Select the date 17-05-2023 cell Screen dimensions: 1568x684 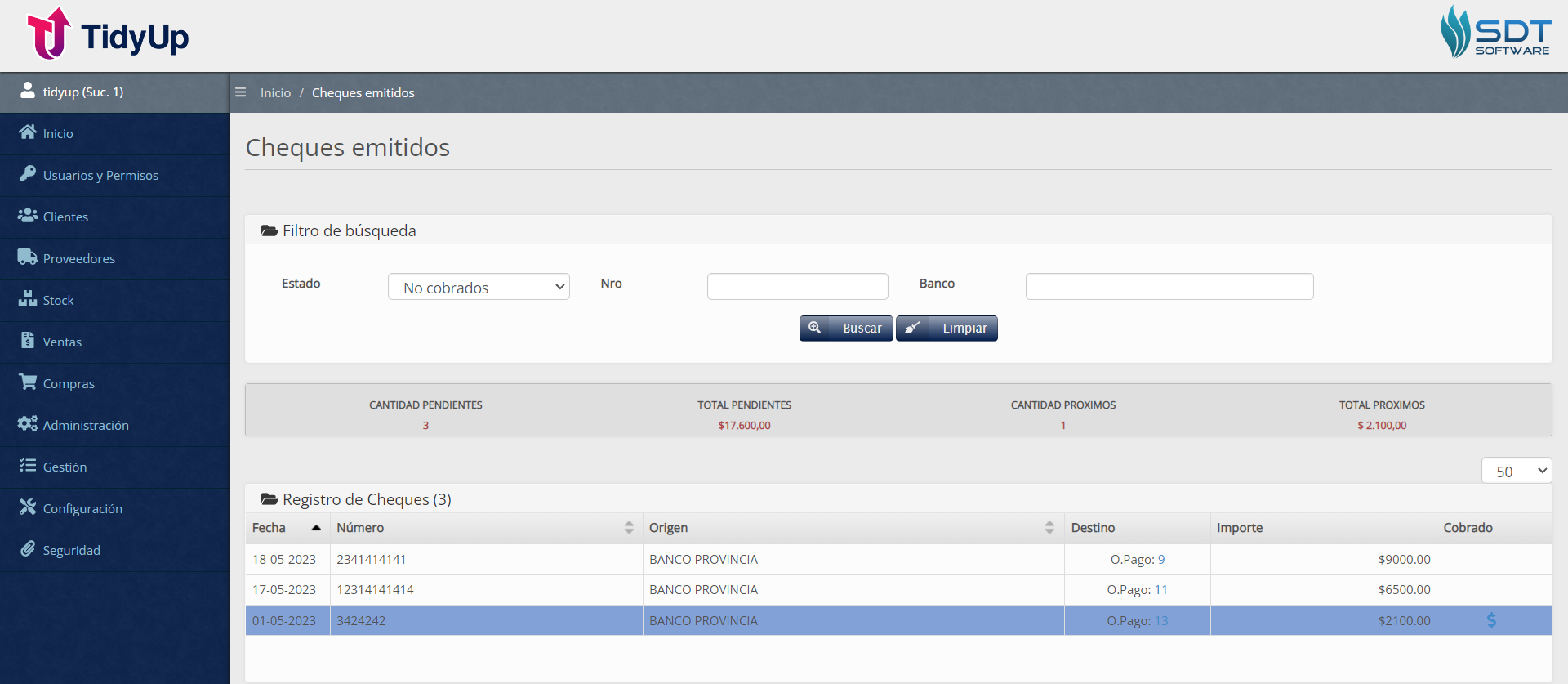[287, 589]
